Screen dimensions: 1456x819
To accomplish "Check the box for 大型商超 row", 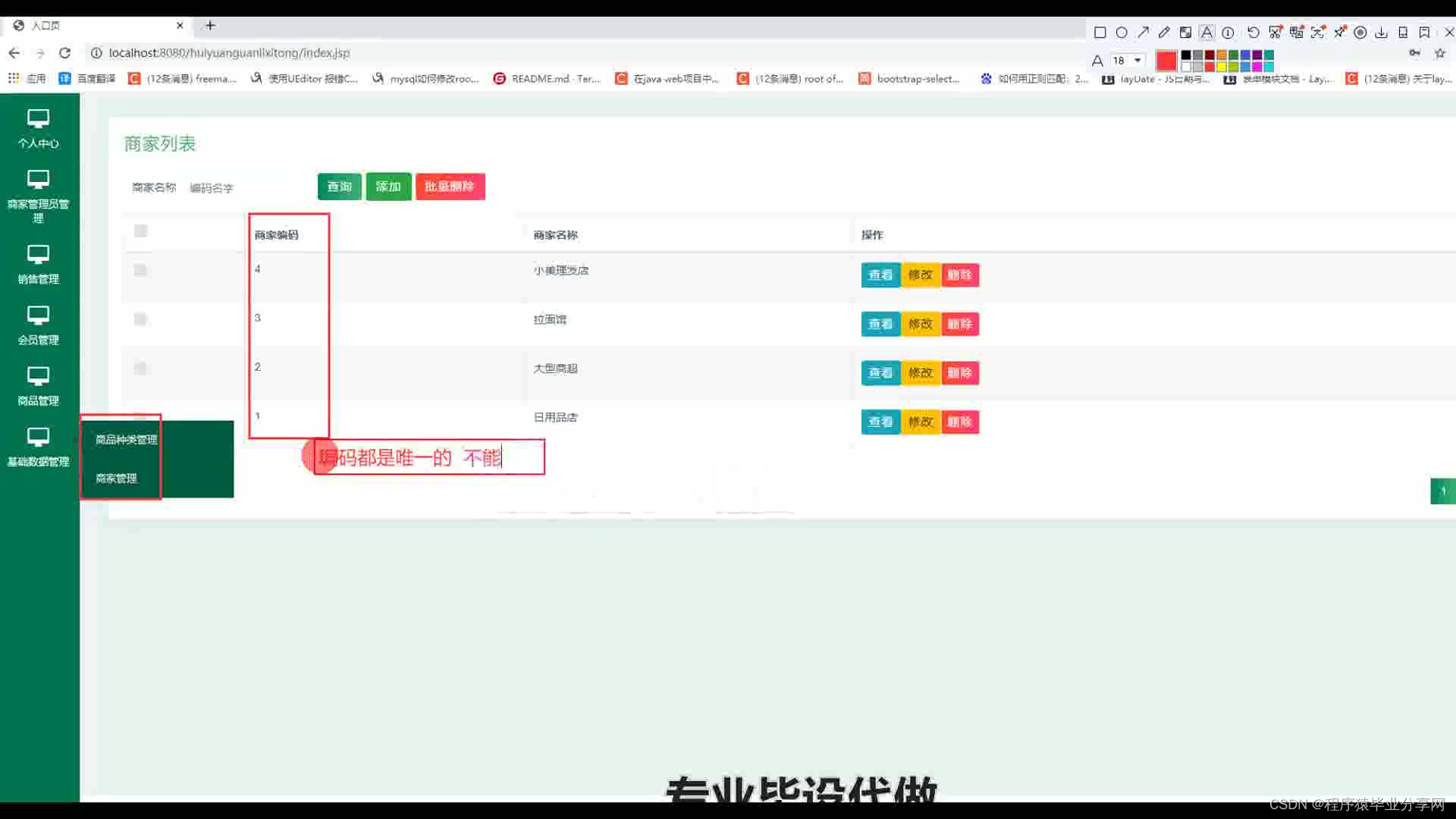I will point(140,369).
